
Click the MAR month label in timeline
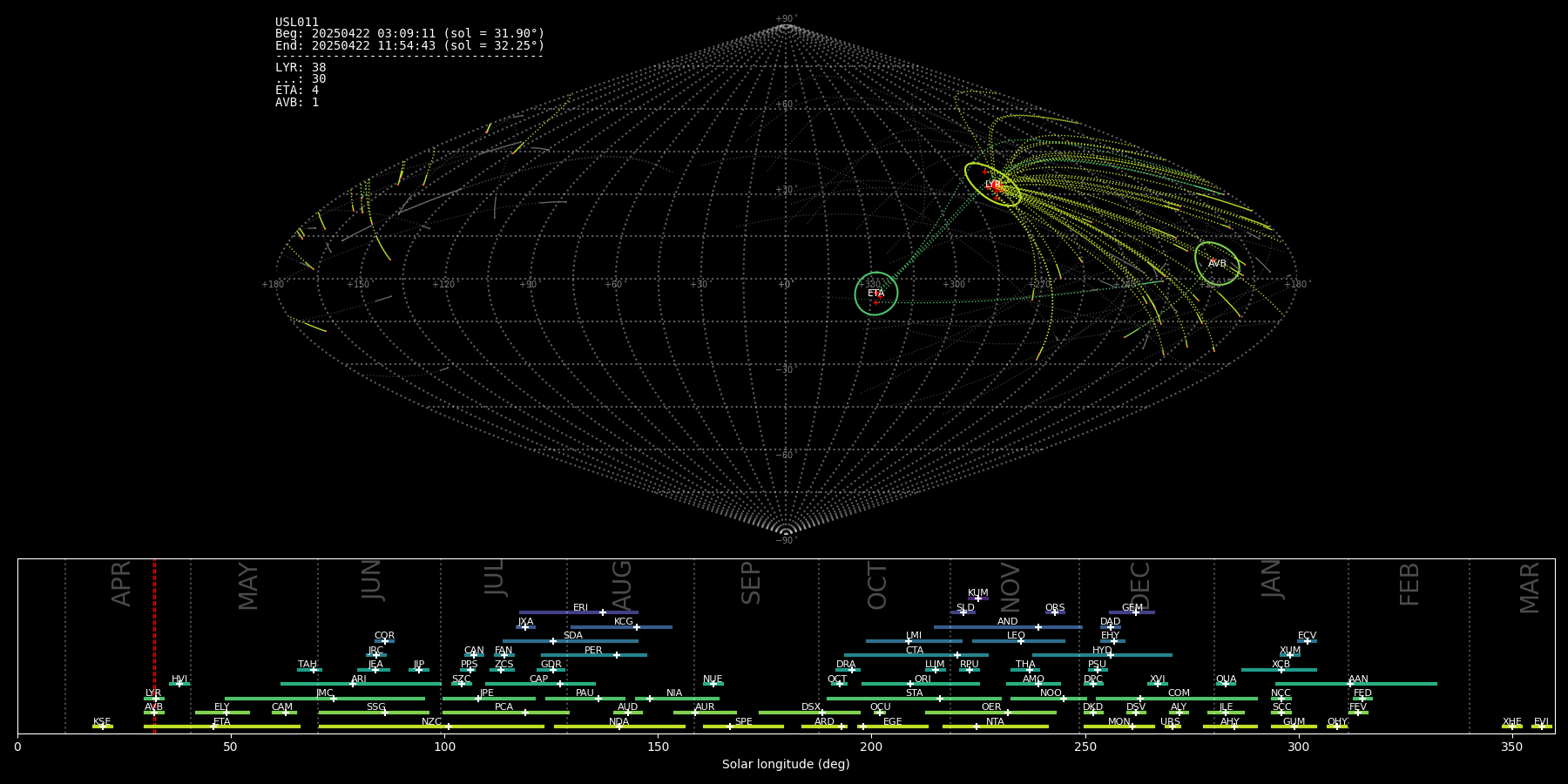pyautogui.click(x=1529, y=587)
